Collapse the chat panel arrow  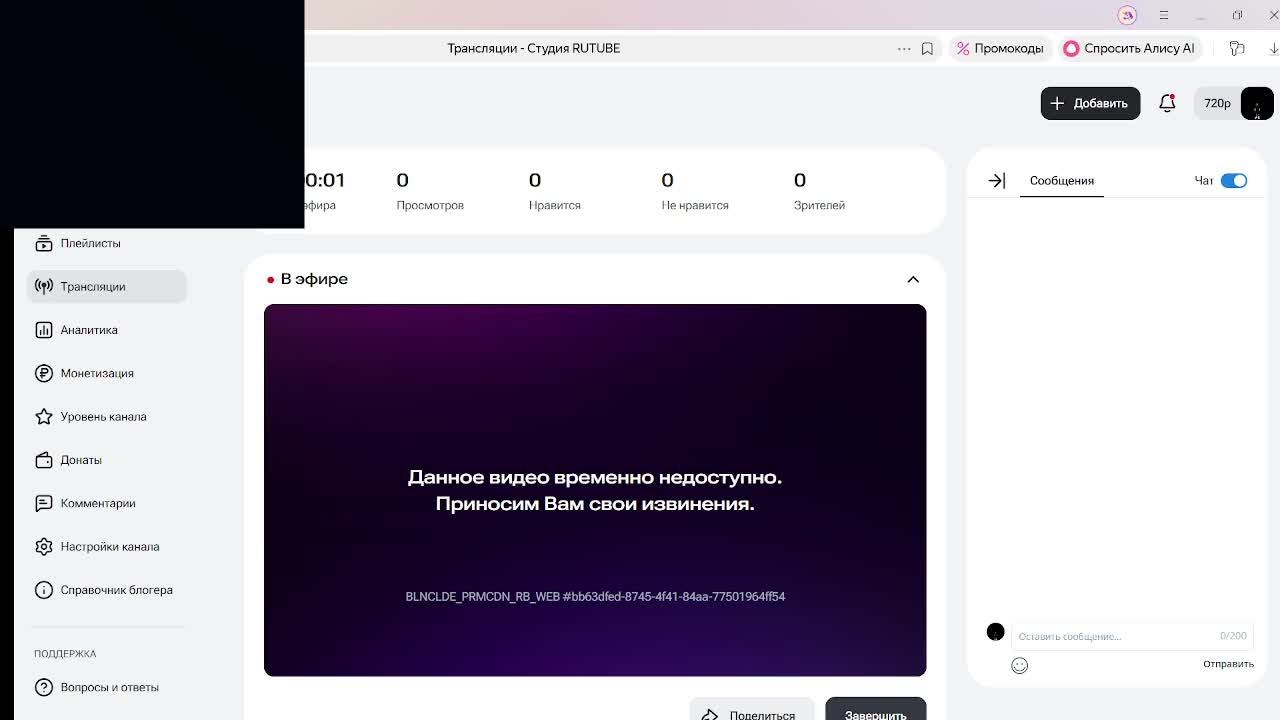[x=996, y=181]
